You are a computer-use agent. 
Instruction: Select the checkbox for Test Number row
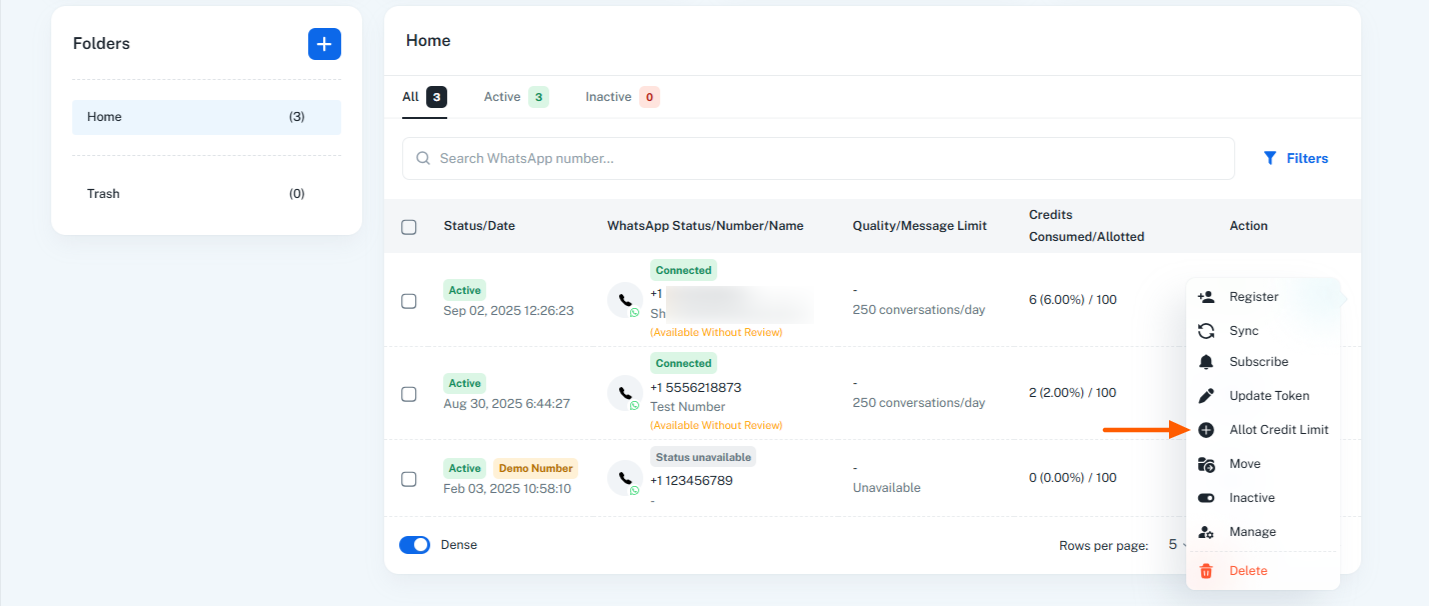coord(409,394)
